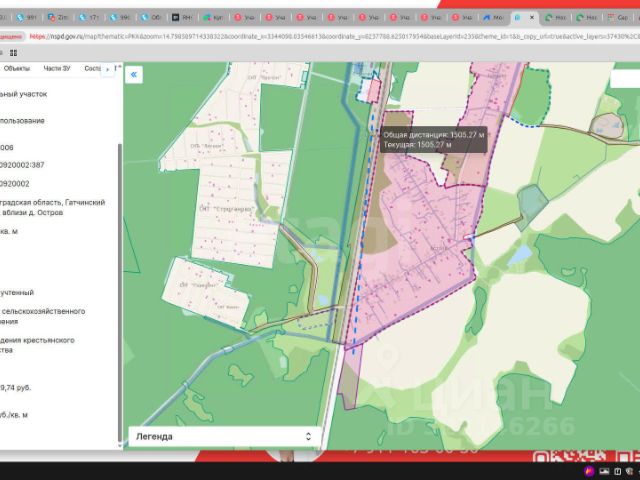Select address text вблизи д. Остров

click(32, 213)
